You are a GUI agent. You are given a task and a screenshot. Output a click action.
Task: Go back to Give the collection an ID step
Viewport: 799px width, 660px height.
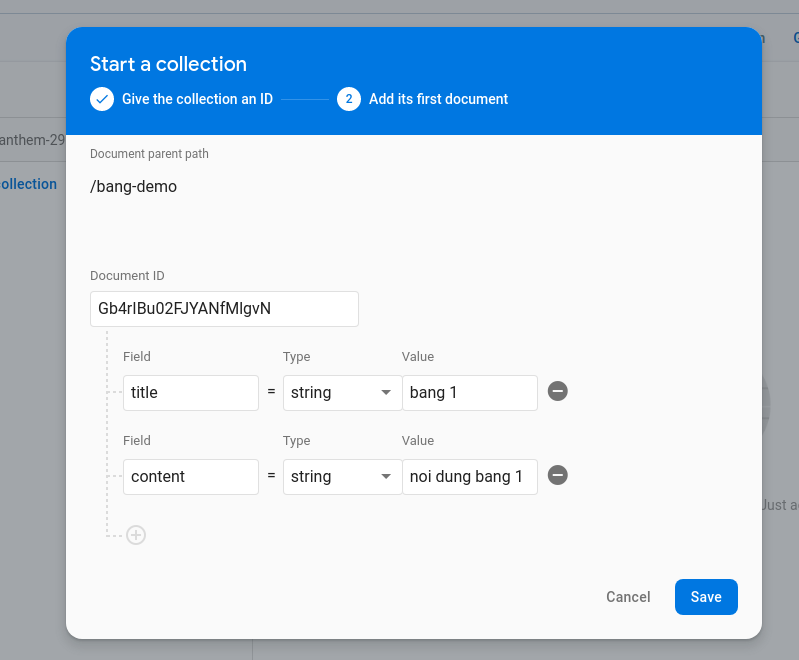[x=197, y=99]
